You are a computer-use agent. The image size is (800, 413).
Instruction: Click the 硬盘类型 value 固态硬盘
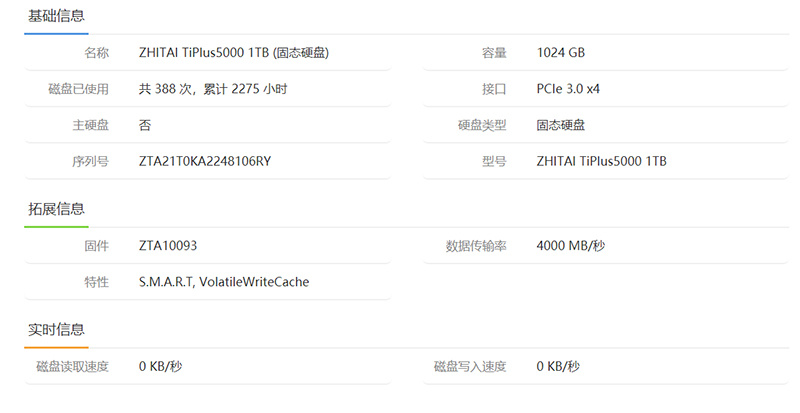point(561,125)
